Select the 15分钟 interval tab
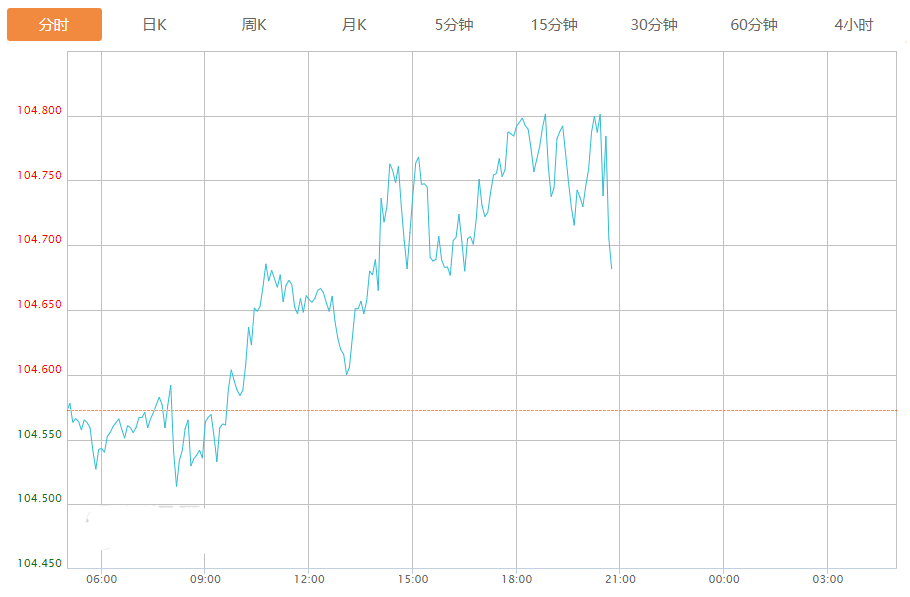The height and width of the screenshot is (597, 910). [x=554, y=25]
